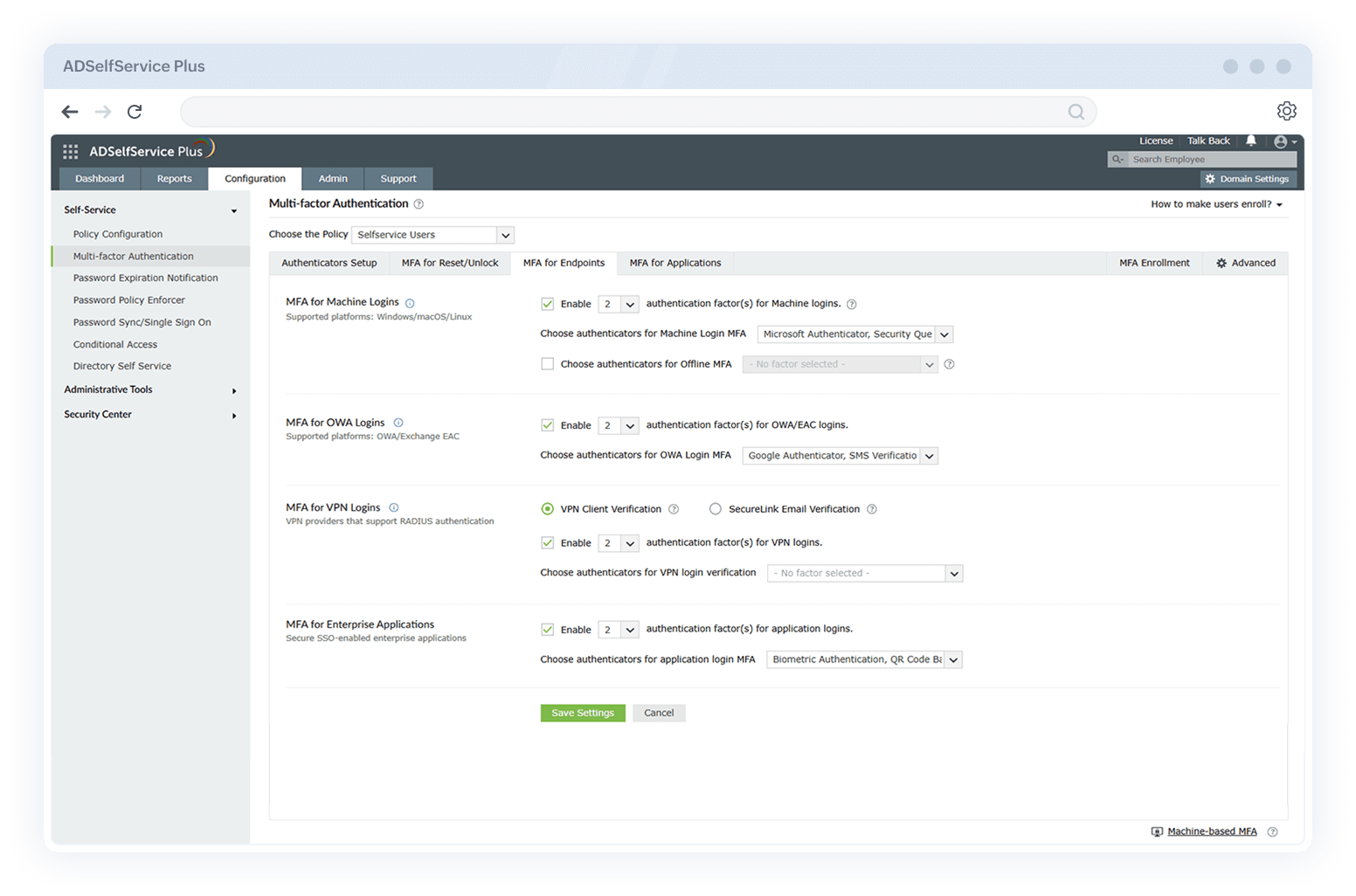Click the Save Settings button

pyautogui.click(x=582, y=713)
